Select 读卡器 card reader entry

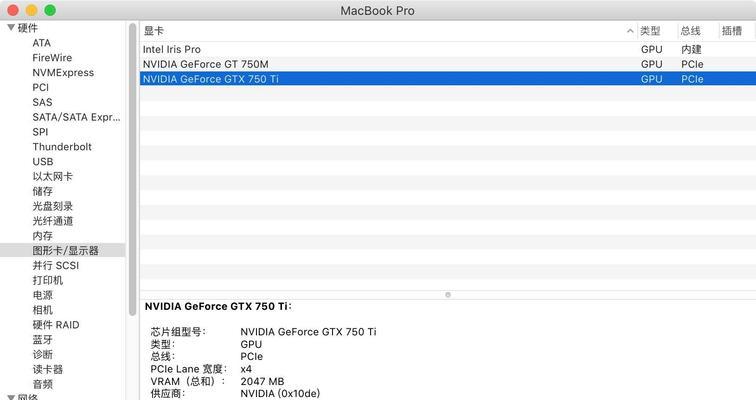48,370
